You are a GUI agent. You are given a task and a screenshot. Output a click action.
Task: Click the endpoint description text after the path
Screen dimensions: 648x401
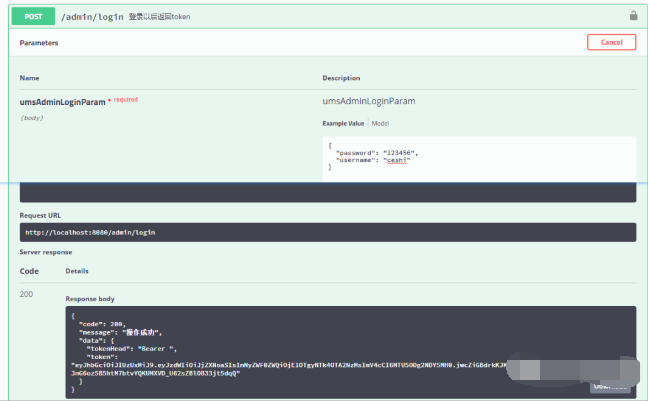160,17
